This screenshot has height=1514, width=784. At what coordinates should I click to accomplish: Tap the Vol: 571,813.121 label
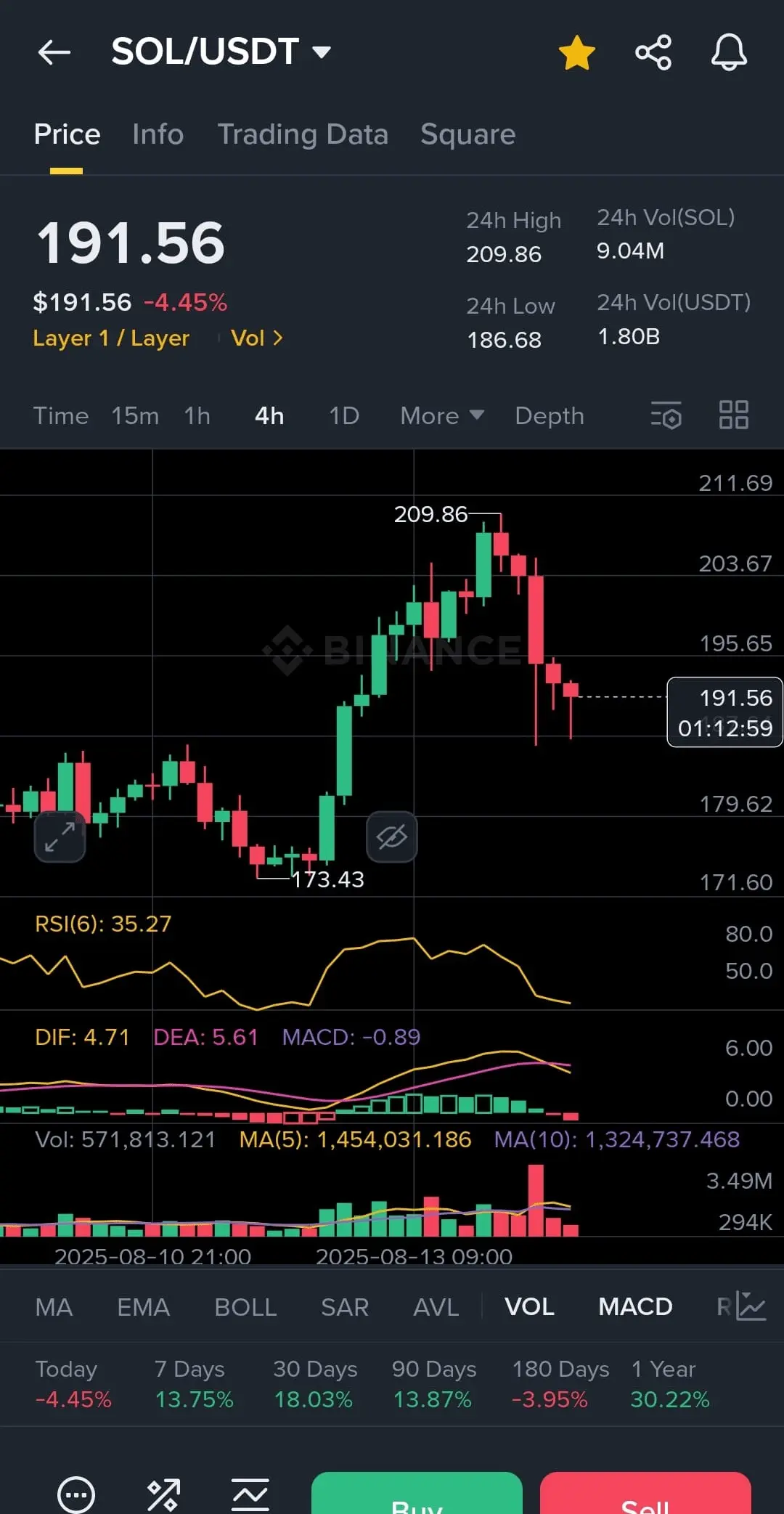[x=126, y=1139]
